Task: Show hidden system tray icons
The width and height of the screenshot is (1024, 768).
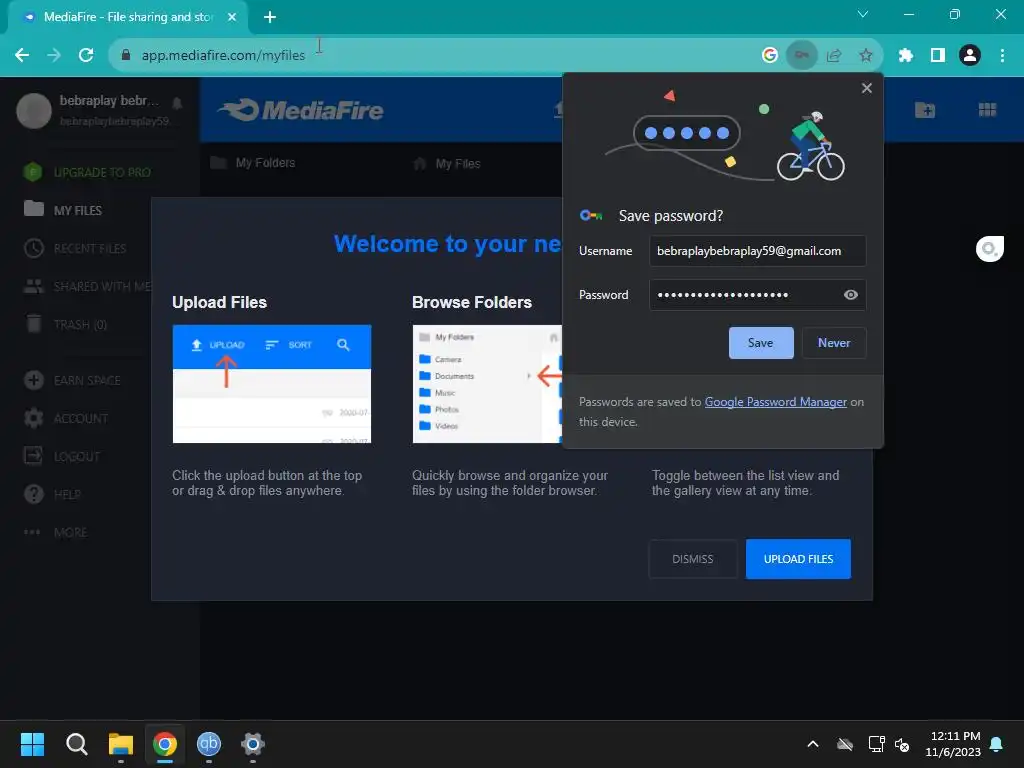Action: click(x=813, y=744)
